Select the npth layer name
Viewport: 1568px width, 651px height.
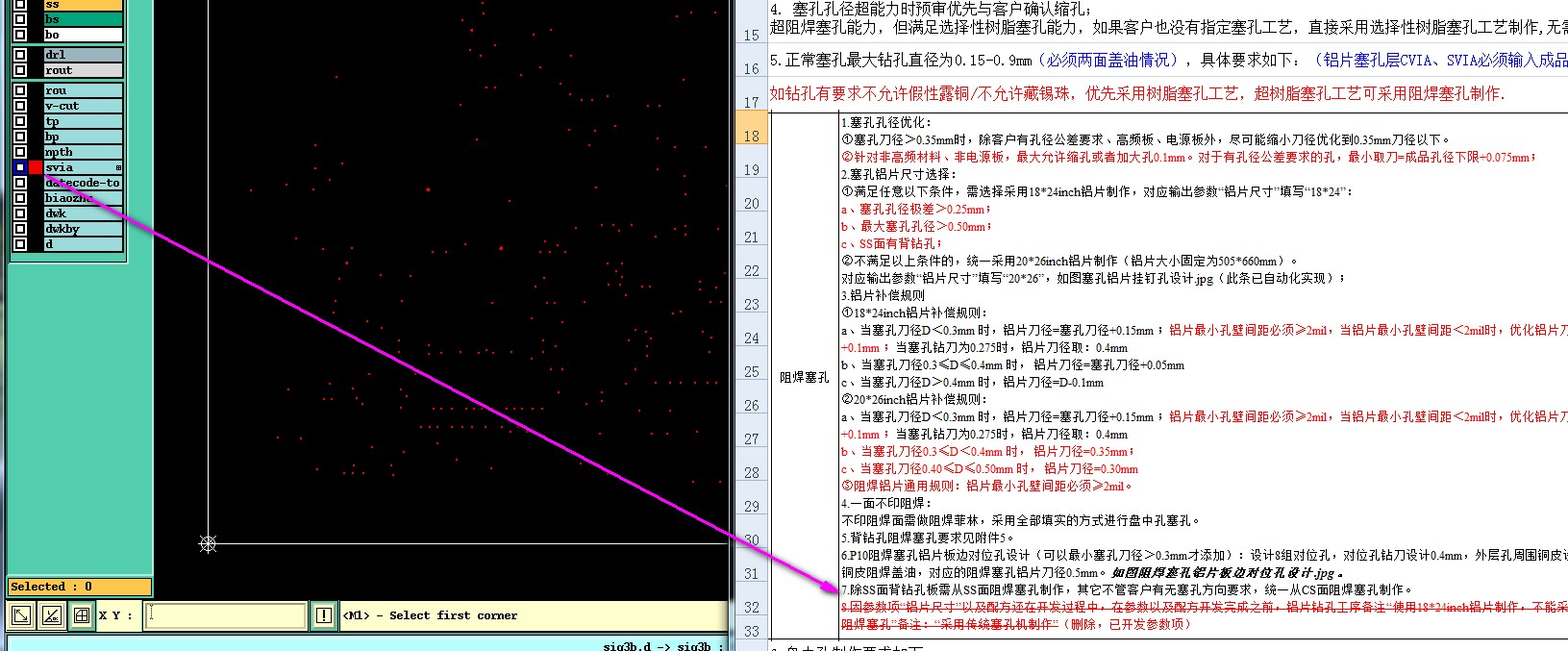pyautogui.click(x=84, y=152)
